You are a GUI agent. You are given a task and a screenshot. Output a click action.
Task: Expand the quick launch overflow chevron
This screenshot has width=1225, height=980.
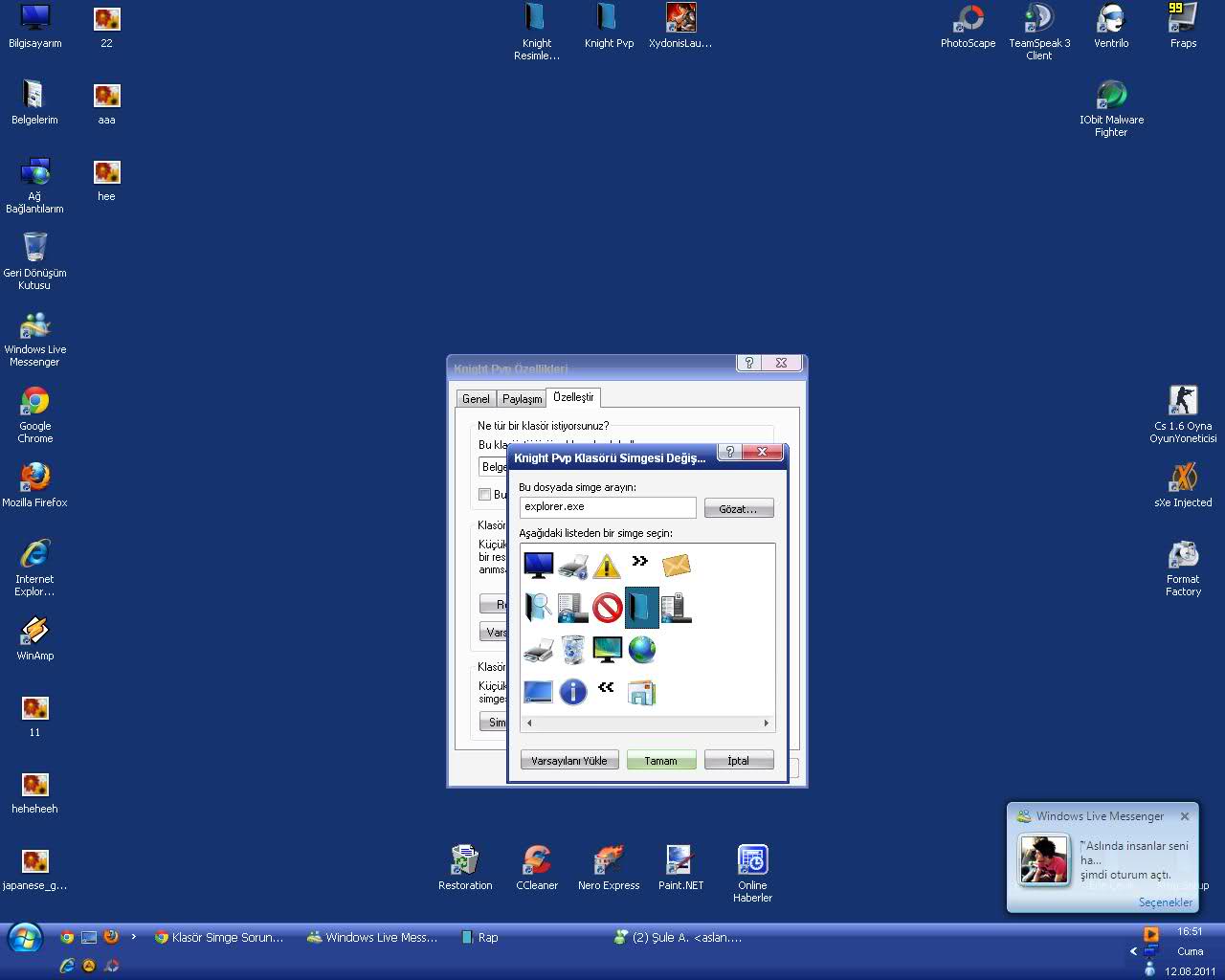(x=134, y=937)
